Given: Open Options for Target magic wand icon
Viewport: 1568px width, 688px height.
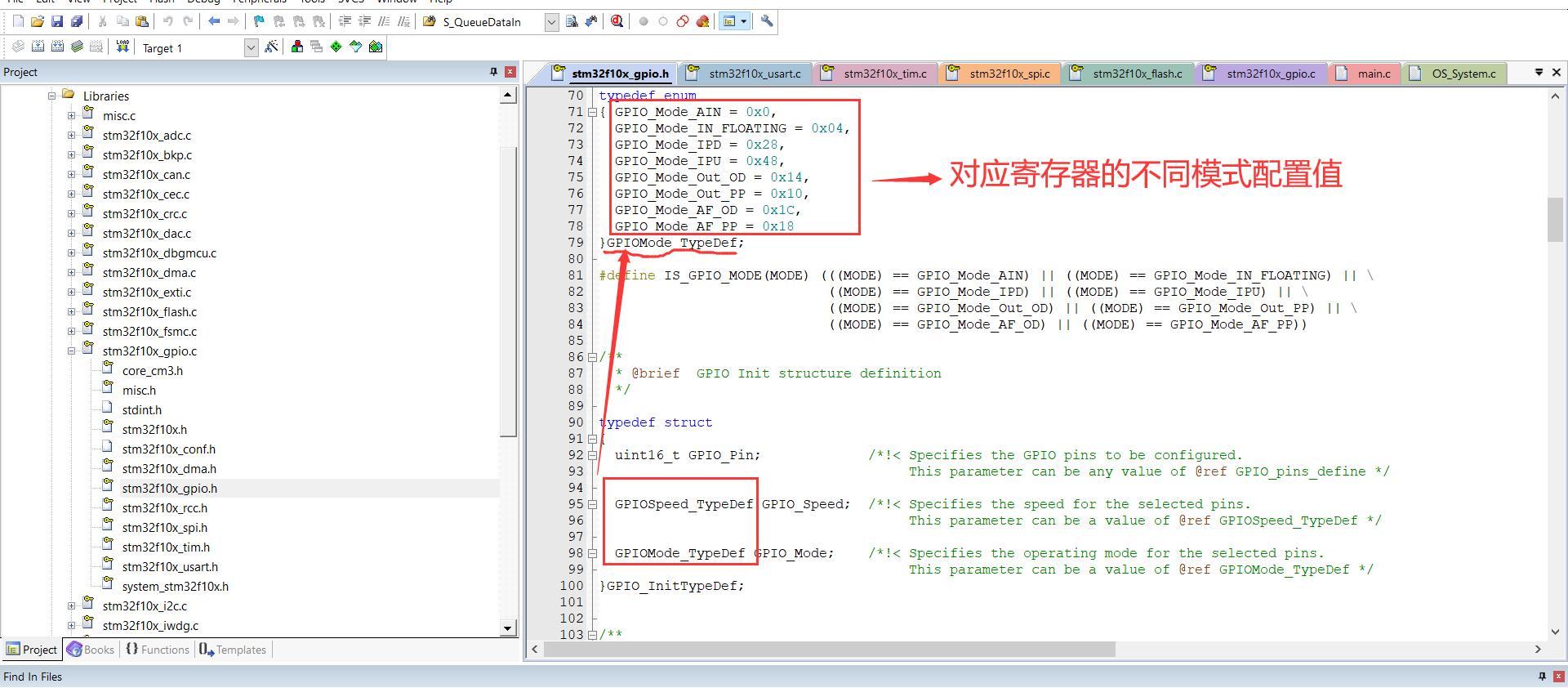Looking at the screenshot, I should coord(271,47).
